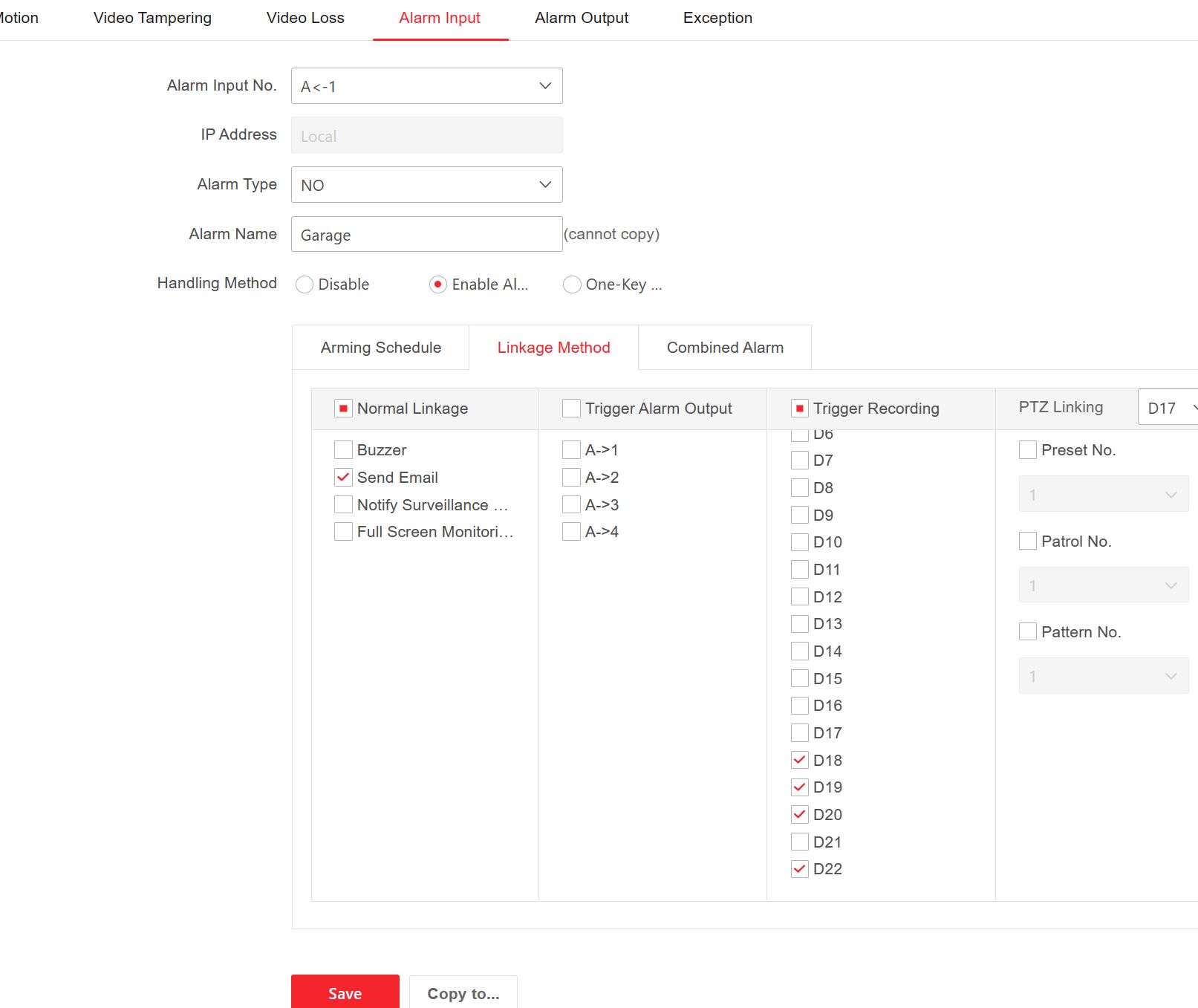The width and height of the screenshot is (1198, 1008).
Task: Toggle the Trigger Recording select-all checkbox
Action: pyautogui.click(x=799, y=409)
